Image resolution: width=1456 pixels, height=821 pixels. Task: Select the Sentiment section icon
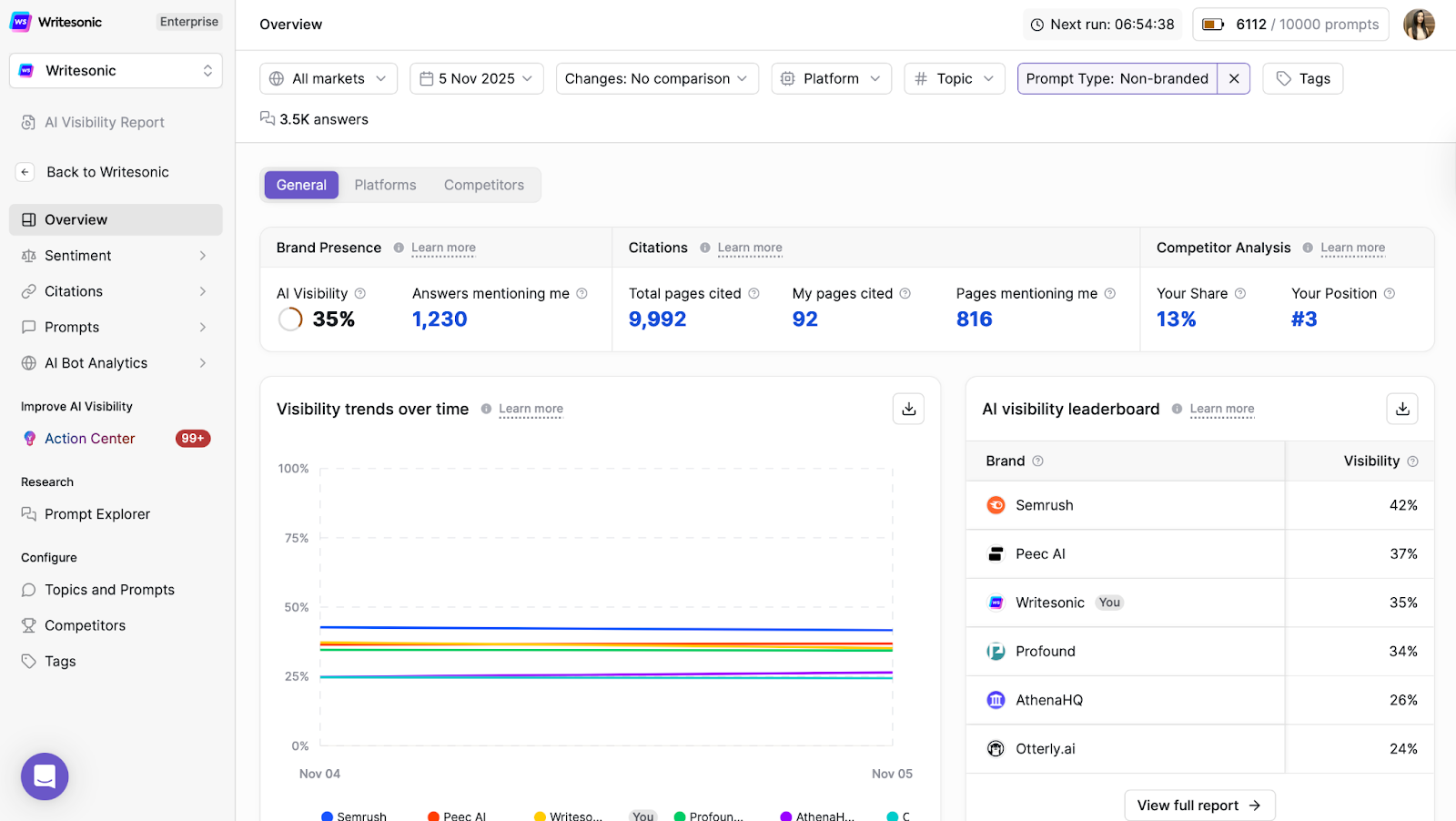point(28,256)
